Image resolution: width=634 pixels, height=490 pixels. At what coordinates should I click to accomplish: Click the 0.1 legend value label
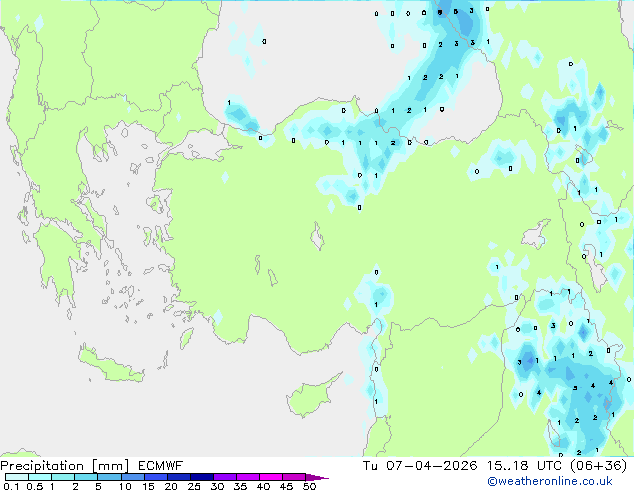coord(11,486)
